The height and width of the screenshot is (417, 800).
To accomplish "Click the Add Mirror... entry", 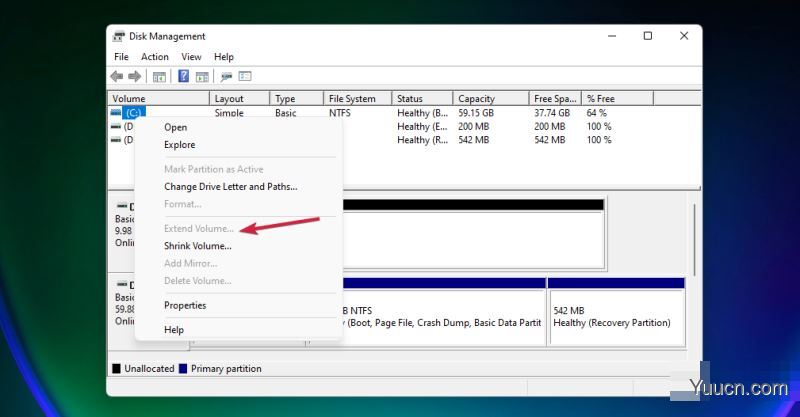I will tap(191, 263).
